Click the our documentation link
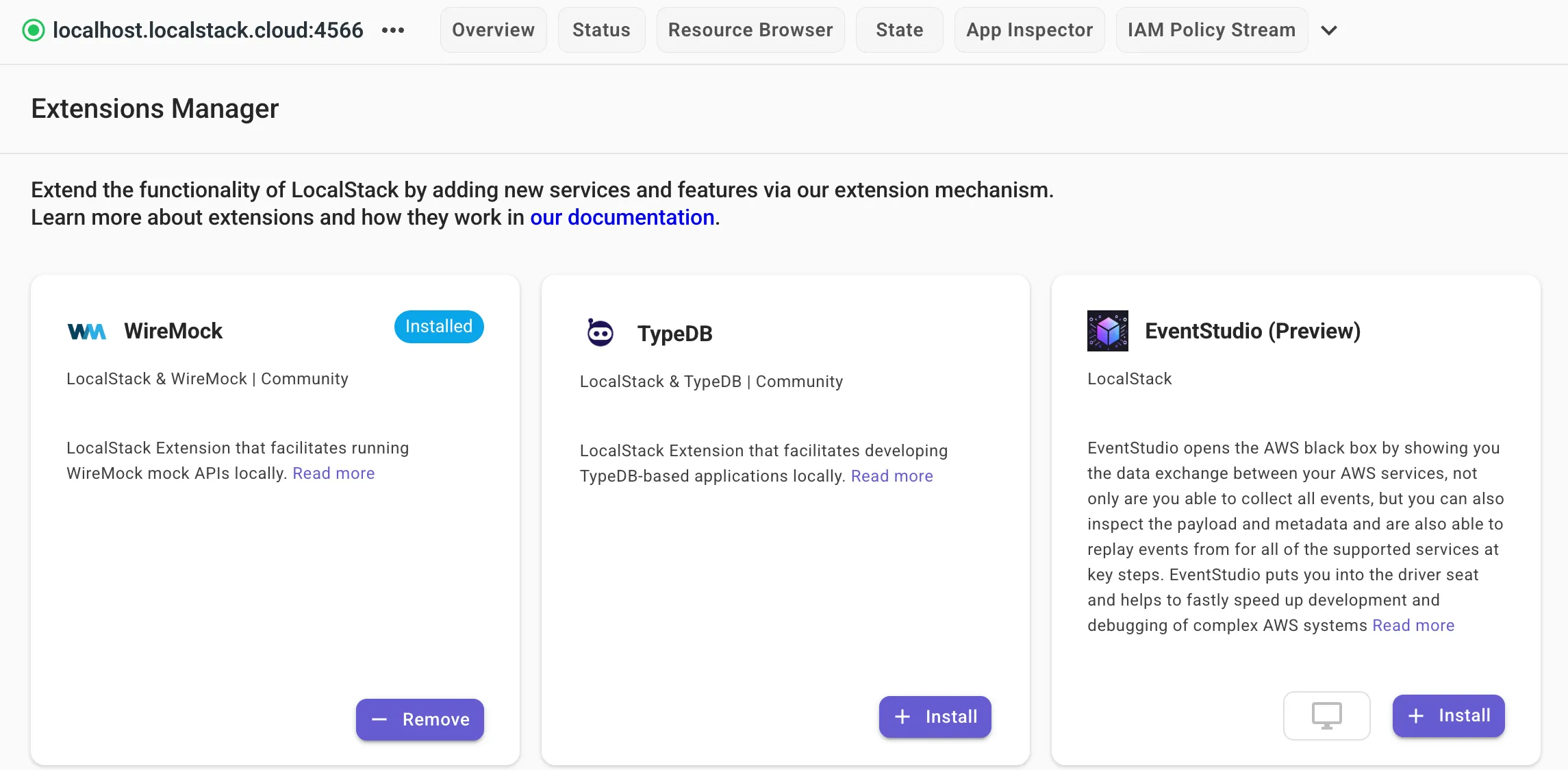Screen dimensions: 1568x770 [x=622, y=217]
